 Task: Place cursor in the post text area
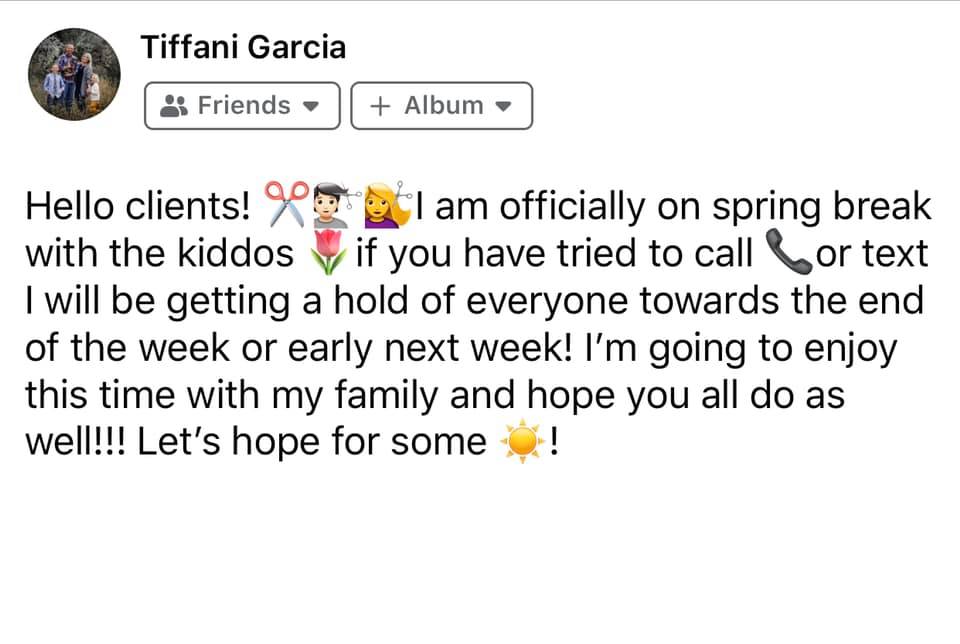480,540
